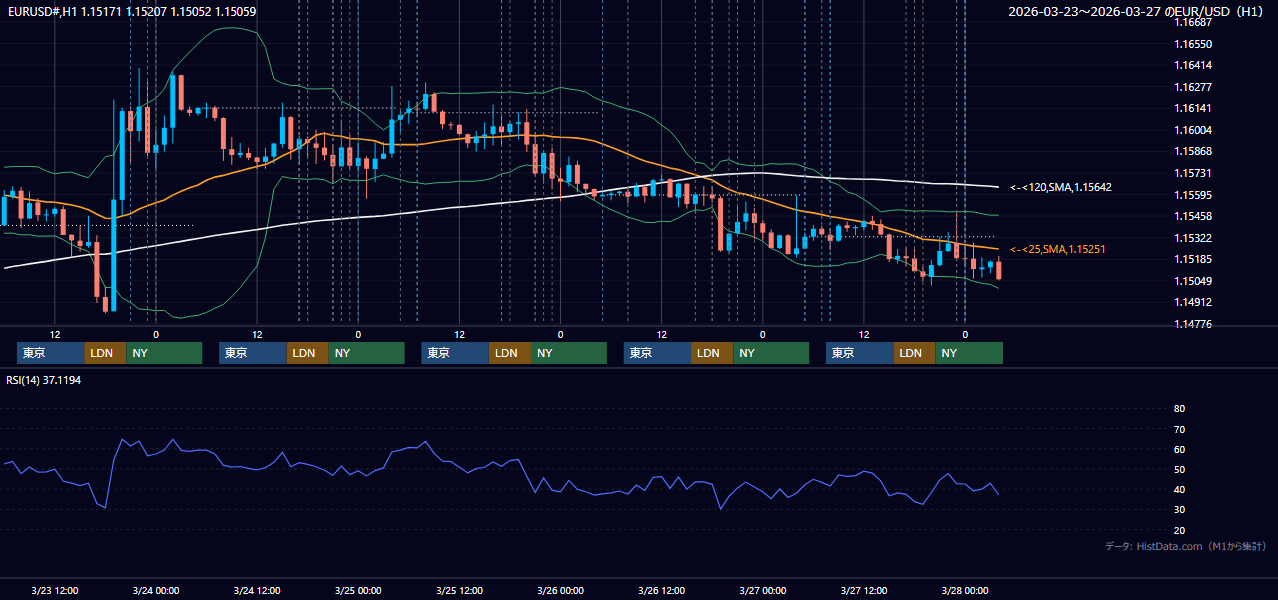Select the RSI(14) 37.1194 indicator label
This screenshot has width=1278, height=600.
click(44, 380)
